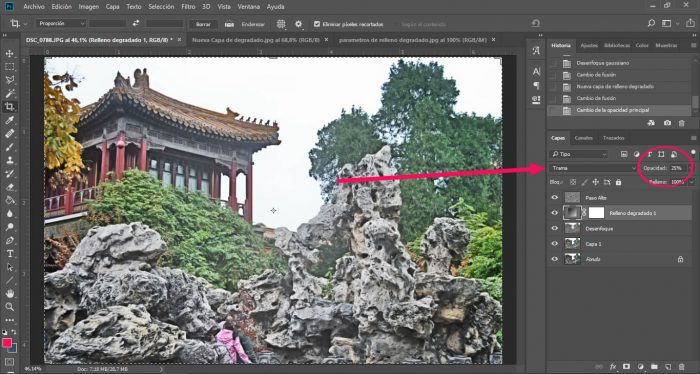Reset crop with the undo arrow icon
700x374 pixels.
coord(536,23)
